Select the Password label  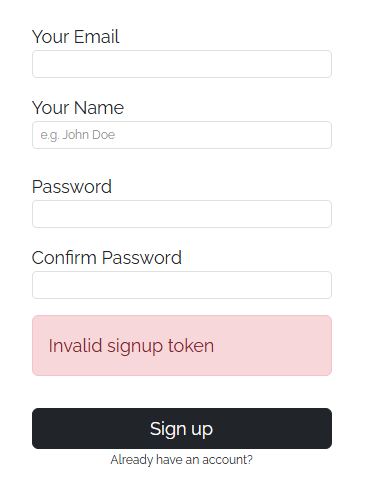point(72,187)
